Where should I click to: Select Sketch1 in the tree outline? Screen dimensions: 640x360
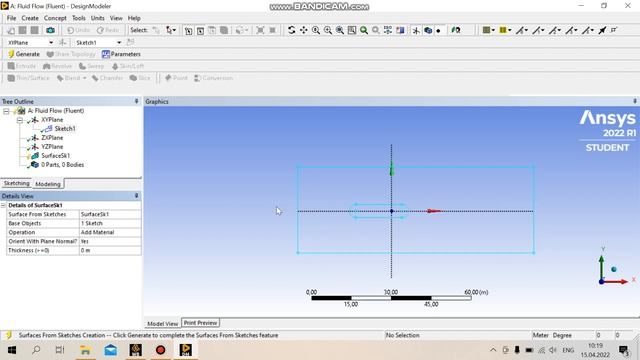(x=65, y=129)
